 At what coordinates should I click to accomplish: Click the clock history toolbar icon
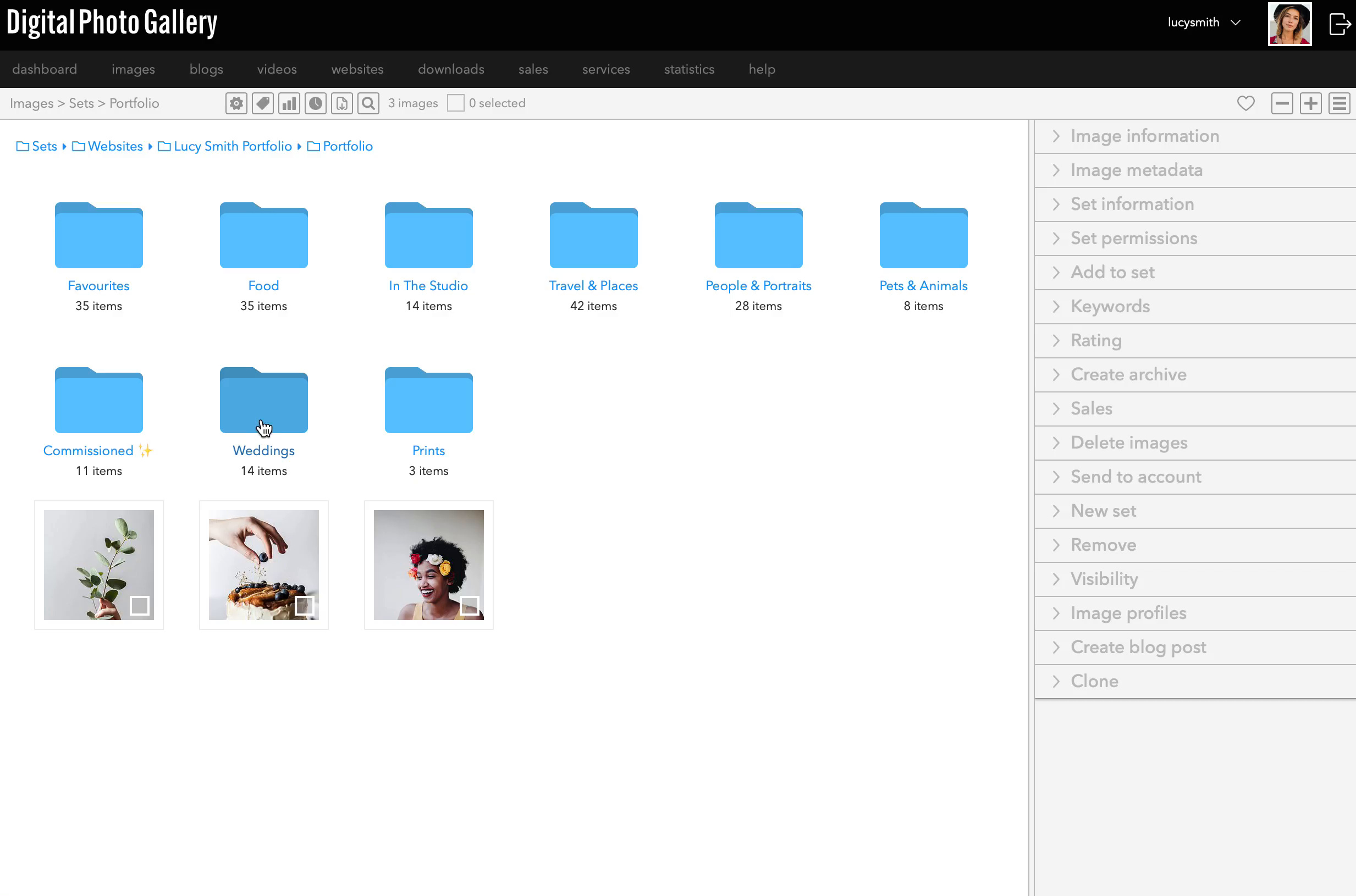pyautogui.click(x=316, y=103)
